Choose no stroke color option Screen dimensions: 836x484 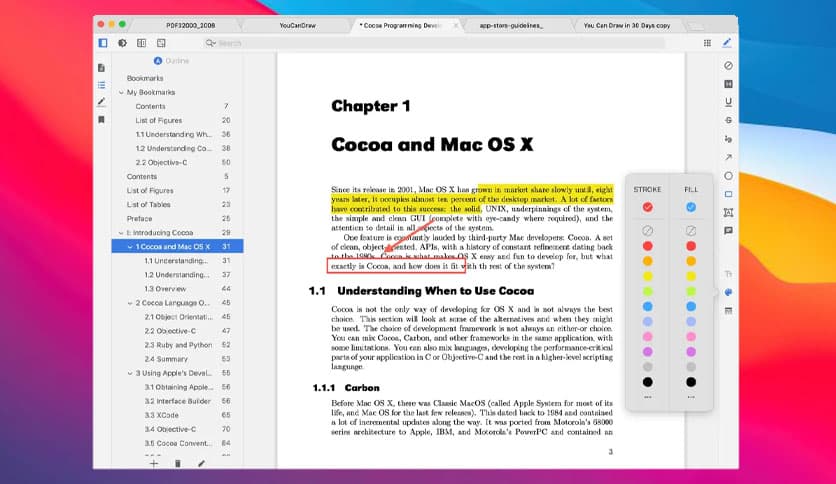647,231
